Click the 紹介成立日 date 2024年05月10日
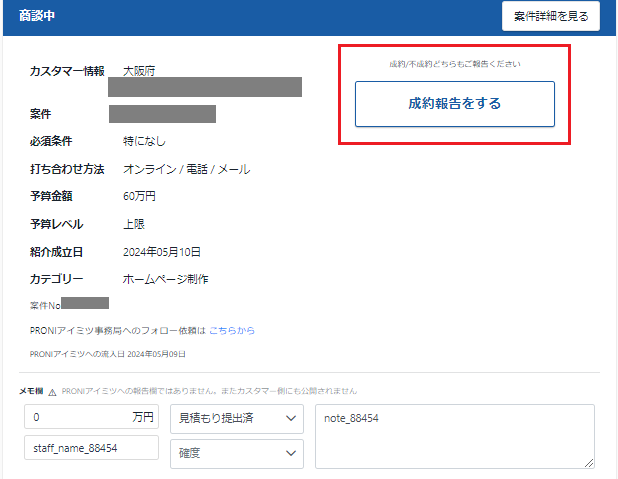Viewport: 618px width, 479px height. pyautogui.click(x=162, y=252)
